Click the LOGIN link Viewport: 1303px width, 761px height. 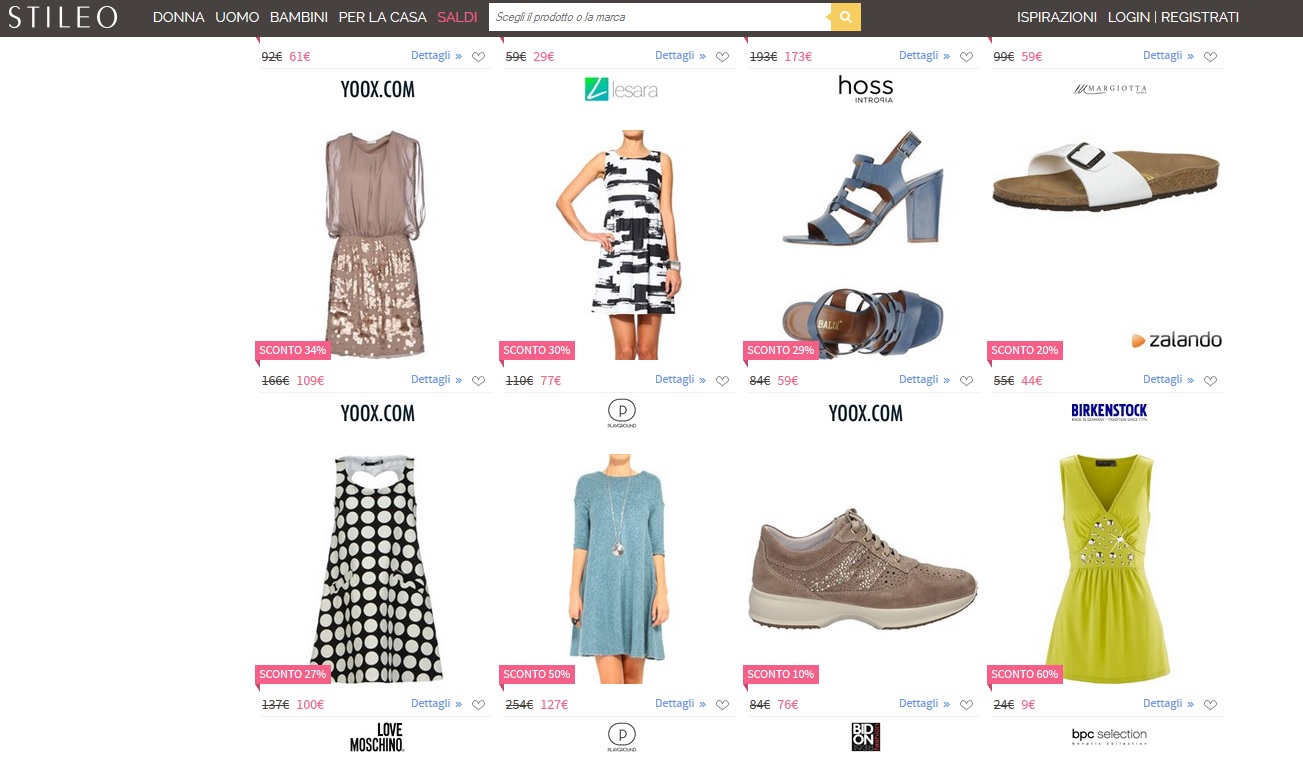click(1128, 17)
